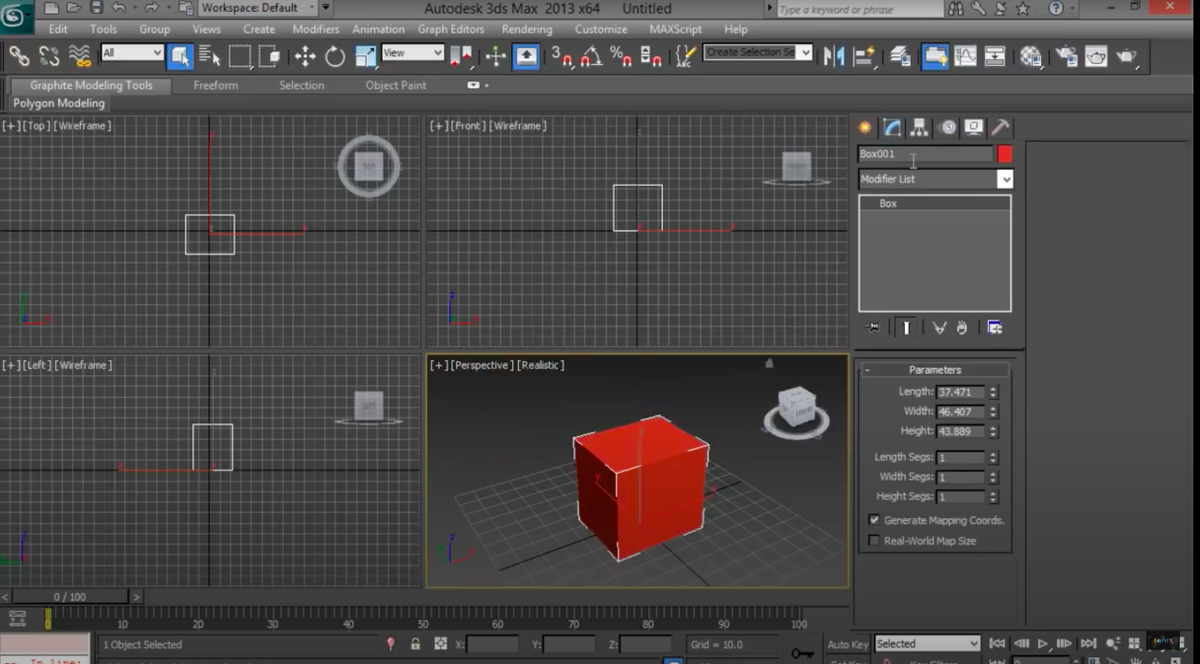Click the Polygon Modeling panel label
Image resolution: width=1200 pixels, height=664 pixels.
click(x=59, y=104)
